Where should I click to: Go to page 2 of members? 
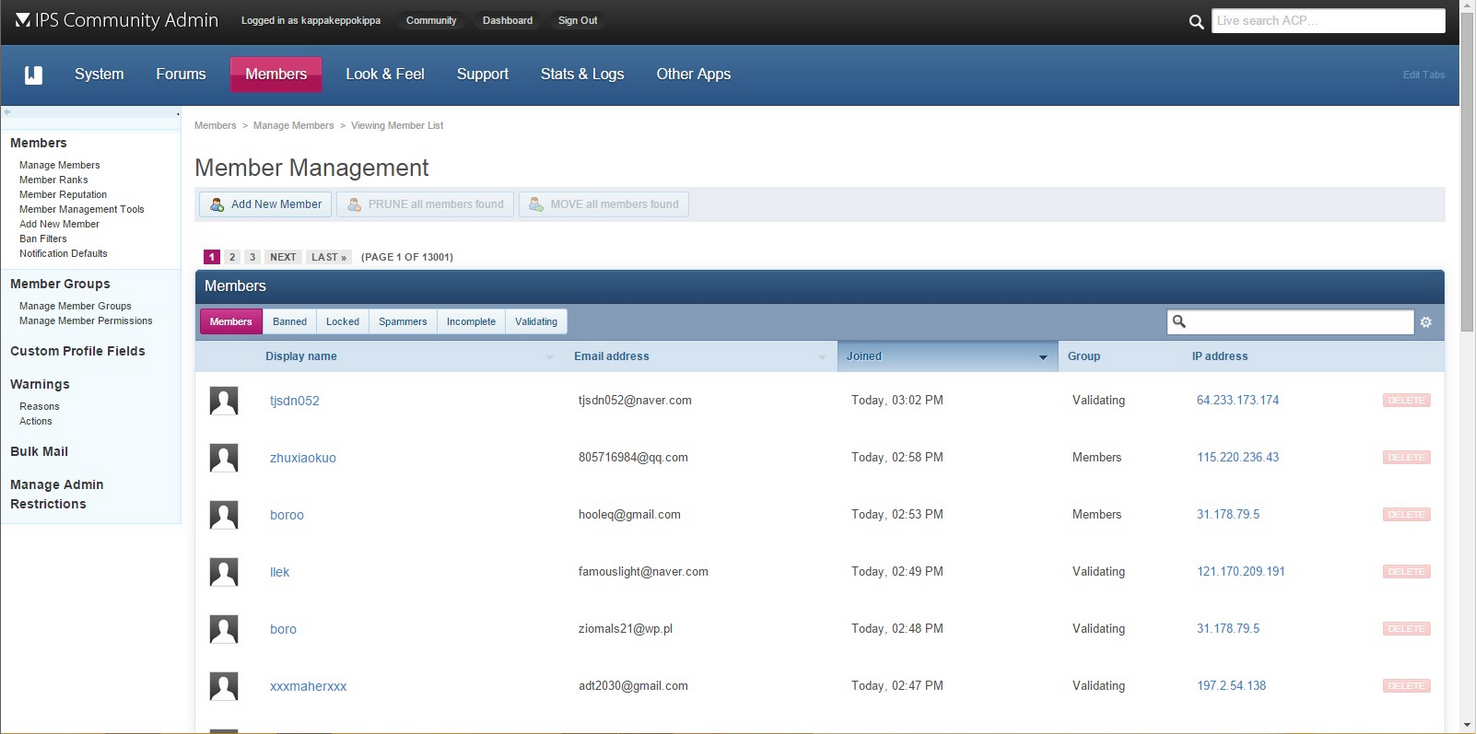[x=232, y=257]
